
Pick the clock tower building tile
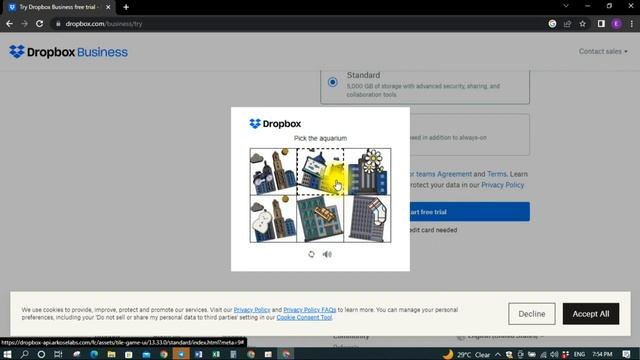coord(273,171)
